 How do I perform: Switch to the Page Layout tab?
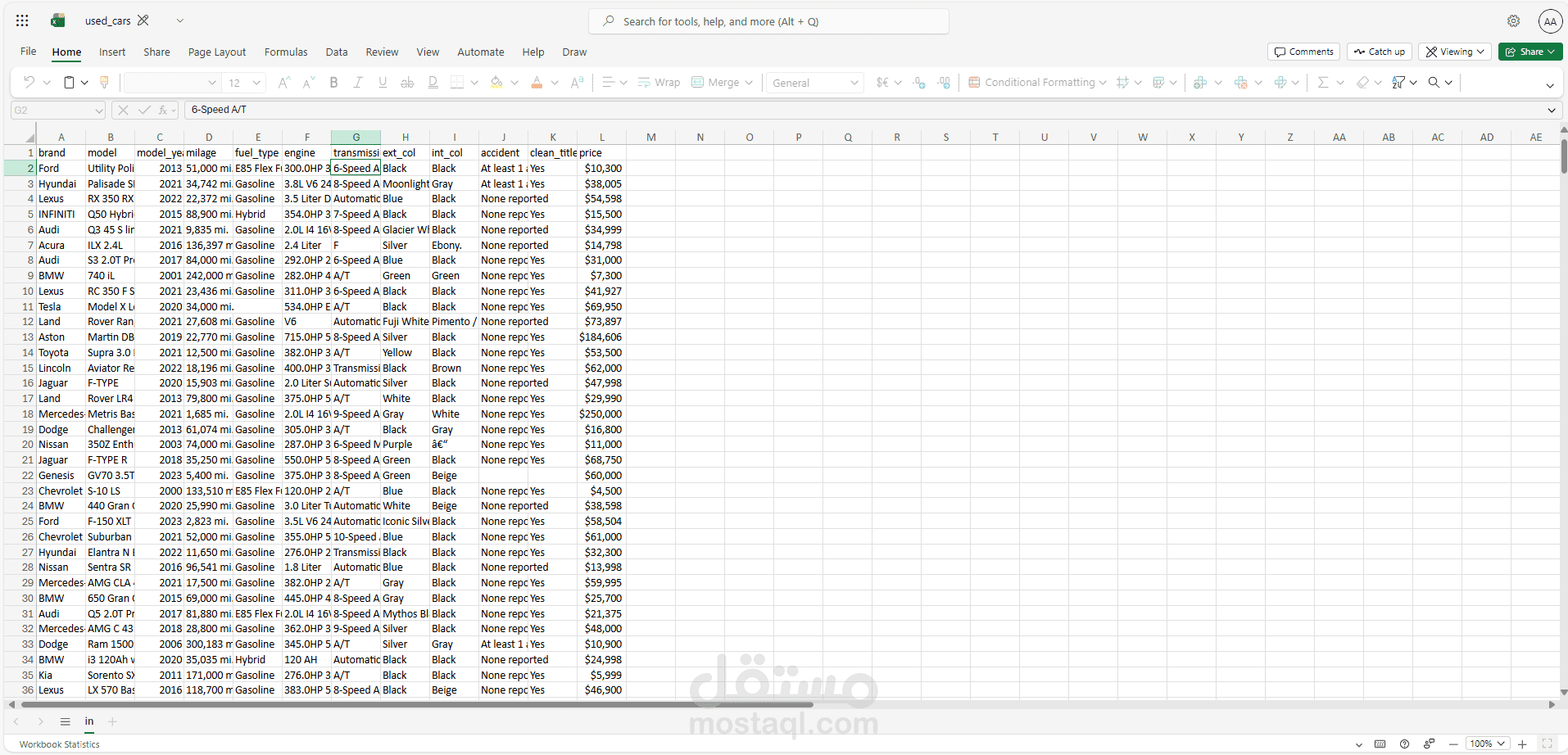pos(217,52)
